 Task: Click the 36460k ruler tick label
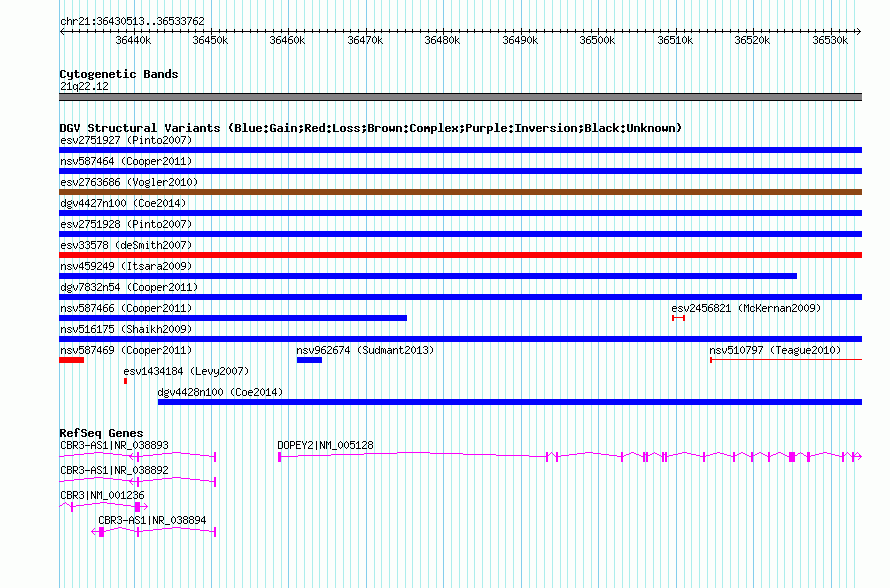287,40
